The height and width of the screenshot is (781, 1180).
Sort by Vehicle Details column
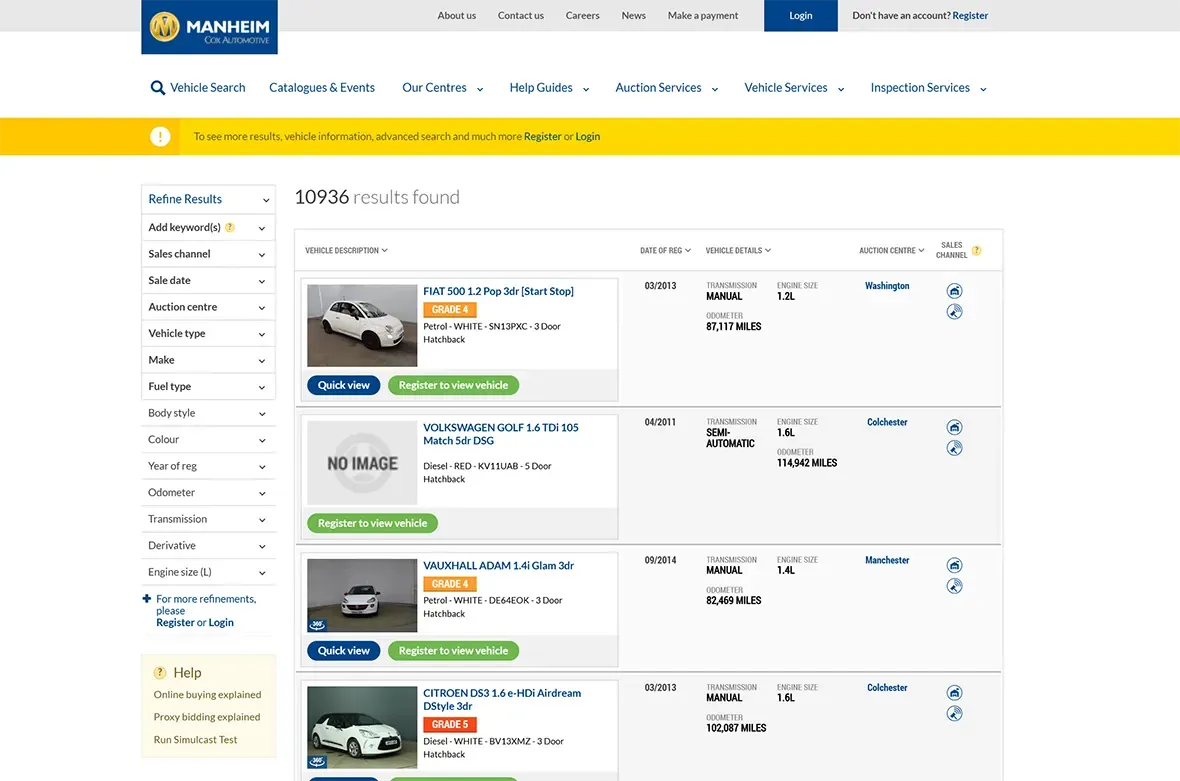tap(738, 251)
